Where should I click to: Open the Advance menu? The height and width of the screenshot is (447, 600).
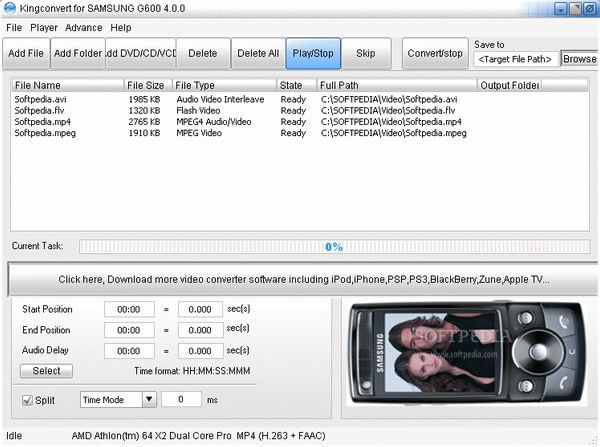tap(83, 28)
